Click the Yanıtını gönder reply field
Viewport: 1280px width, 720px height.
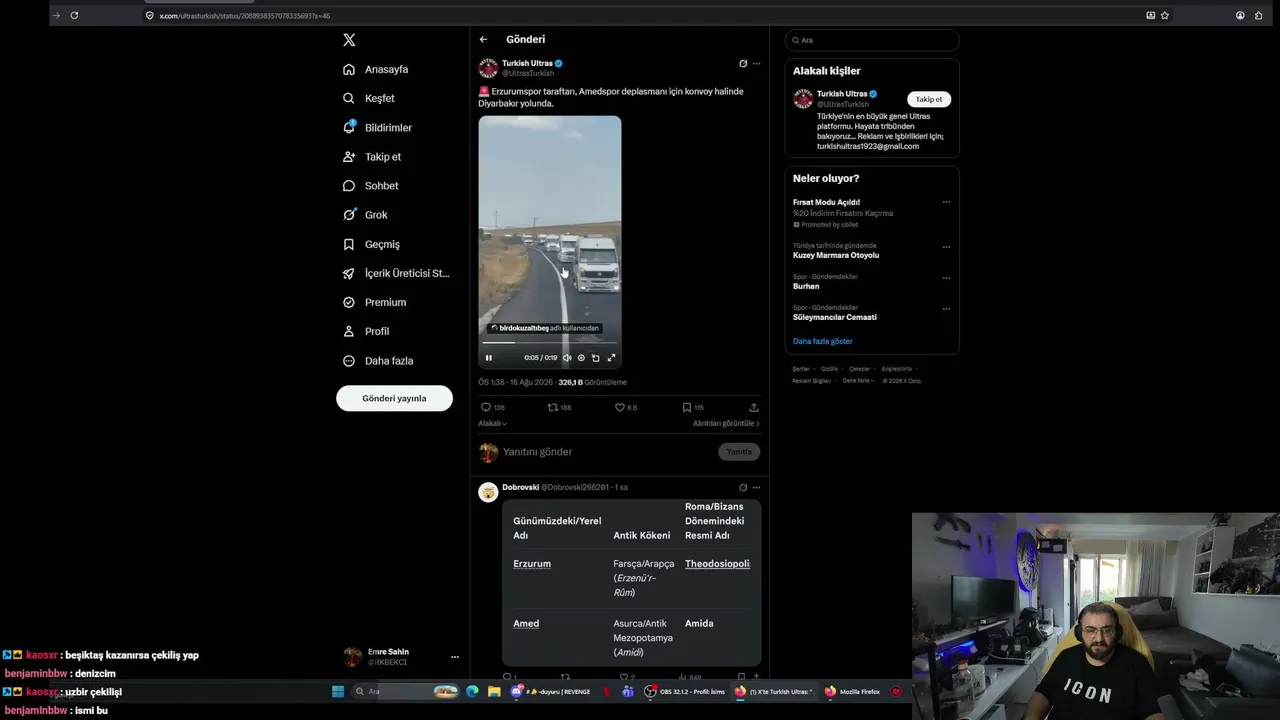[605, 452]
